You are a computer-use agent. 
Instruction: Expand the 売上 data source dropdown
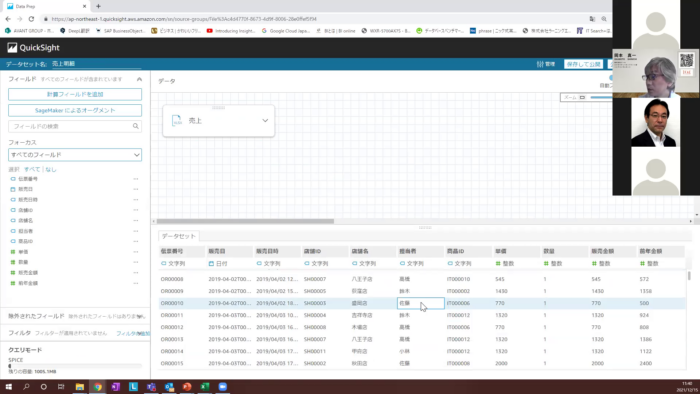point(265,120)
